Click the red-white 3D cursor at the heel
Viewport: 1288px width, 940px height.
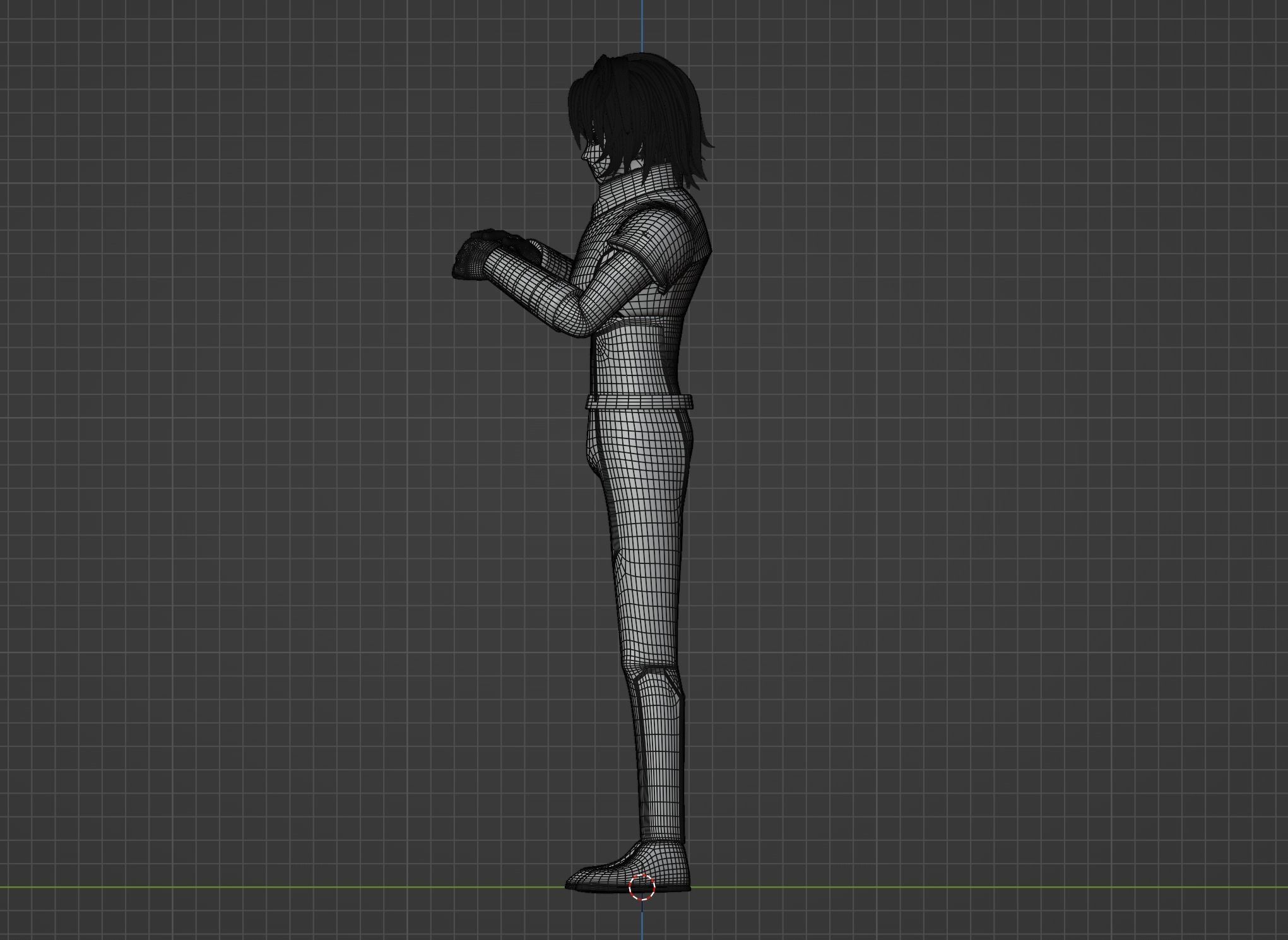click(642, 888)
